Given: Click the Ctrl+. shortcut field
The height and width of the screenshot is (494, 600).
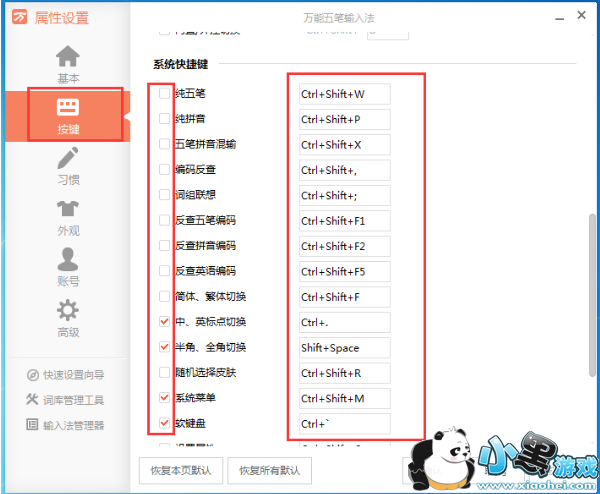Looking at the screenshot, I should click(x=344, y=322).
